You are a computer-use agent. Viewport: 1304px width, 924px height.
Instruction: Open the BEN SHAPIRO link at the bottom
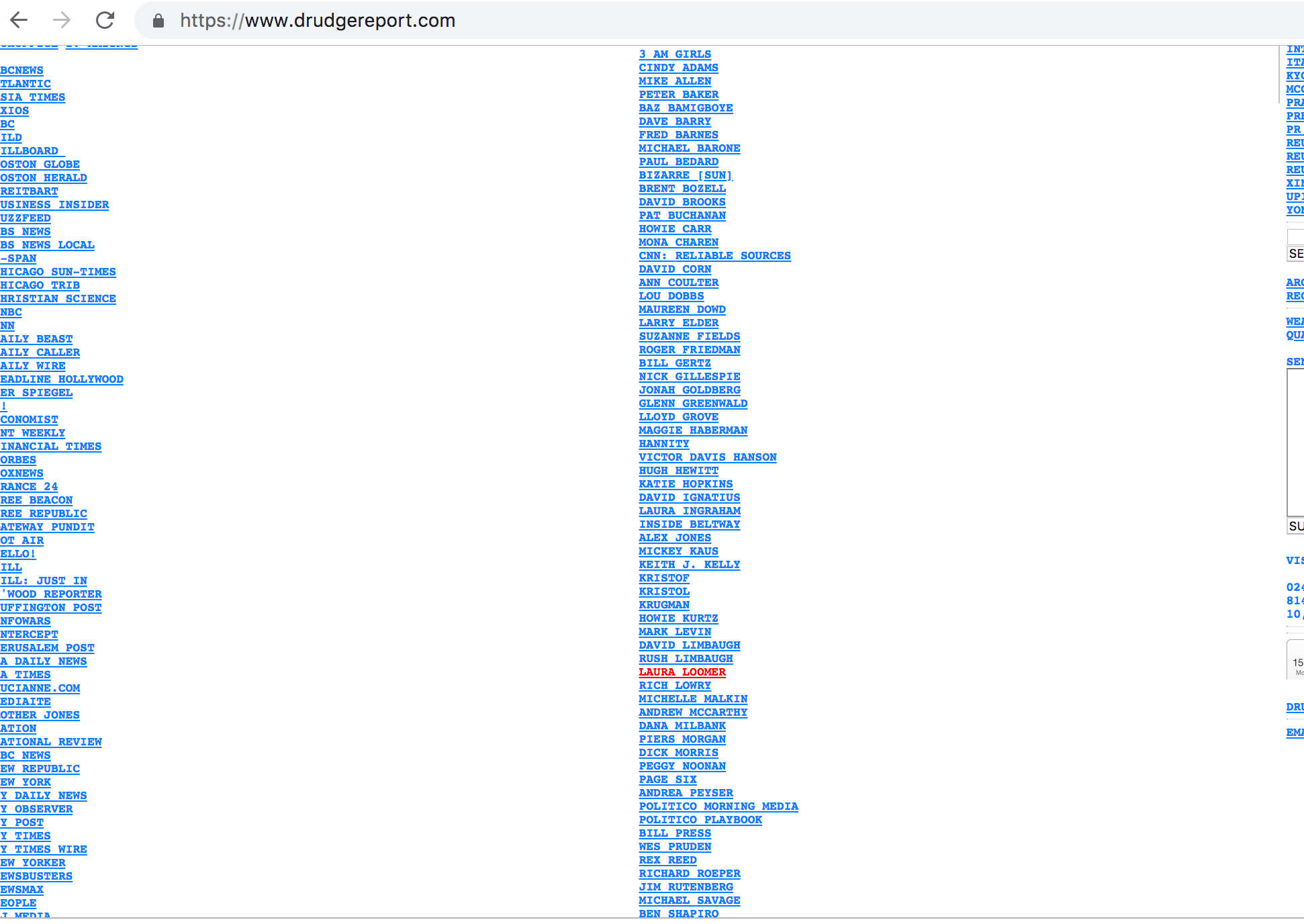tap(678, 913)
